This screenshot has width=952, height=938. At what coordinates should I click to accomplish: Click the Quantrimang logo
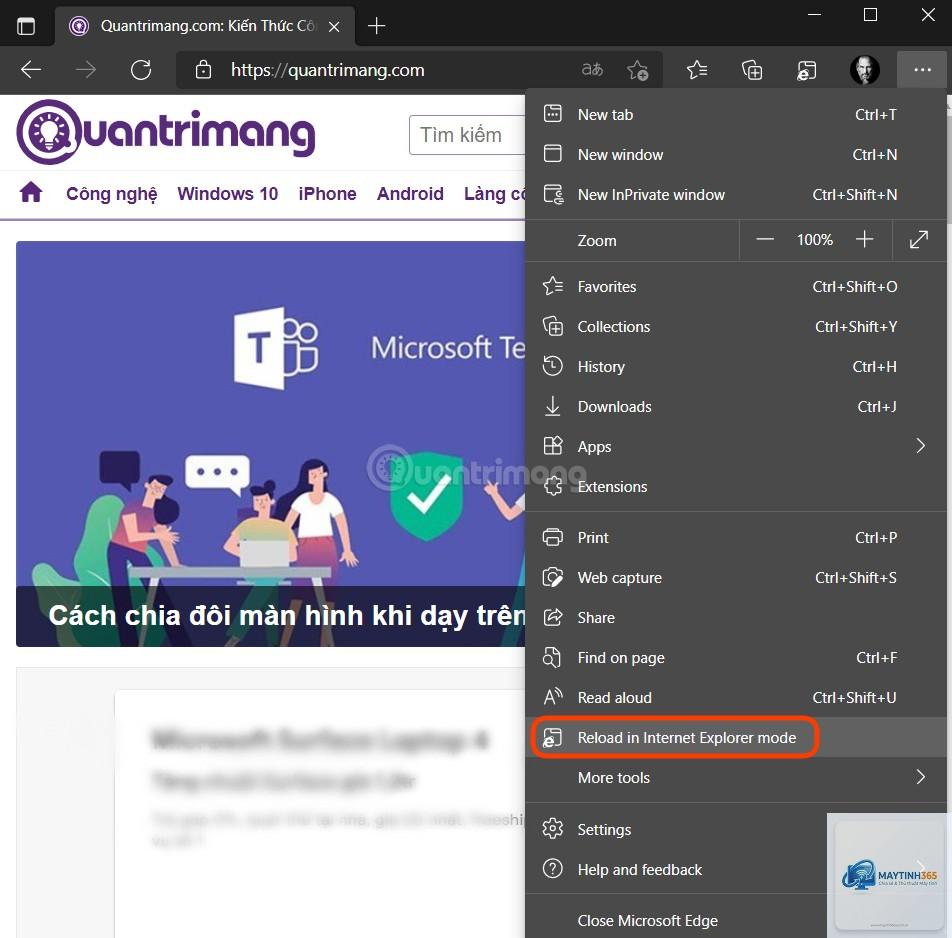pos(166,132)
